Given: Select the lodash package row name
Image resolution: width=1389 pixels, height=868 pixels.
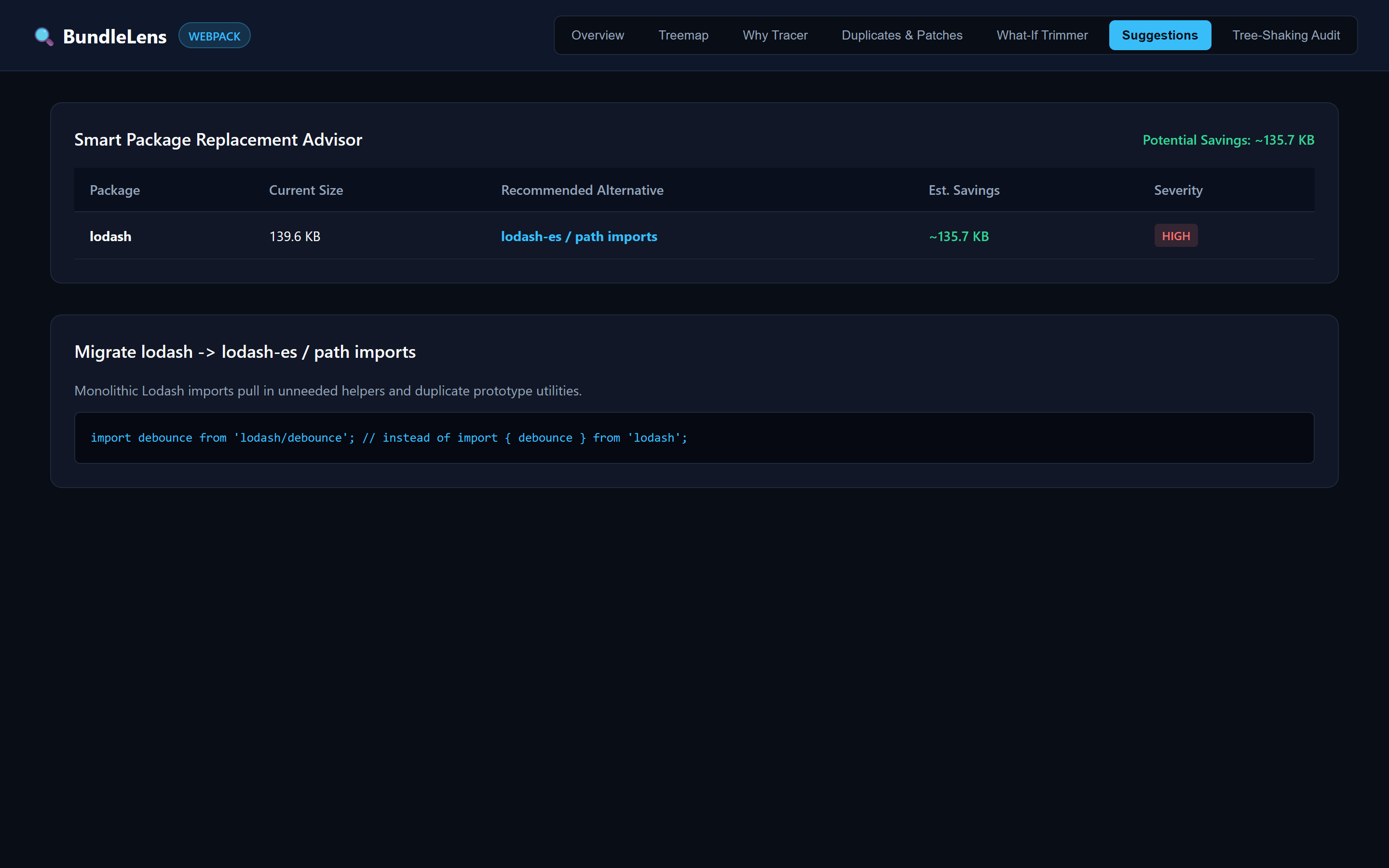Looking at the screenshot, I should [110, 236].
